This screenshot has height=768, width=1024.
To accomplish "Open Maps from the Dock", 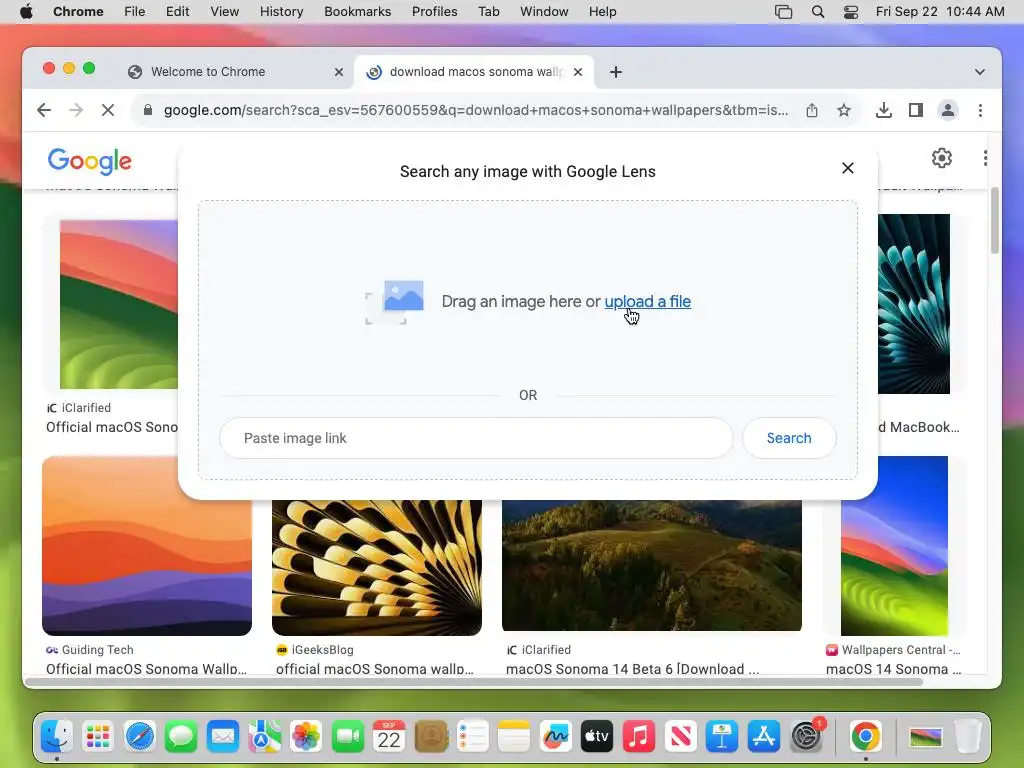I will 264,737.
